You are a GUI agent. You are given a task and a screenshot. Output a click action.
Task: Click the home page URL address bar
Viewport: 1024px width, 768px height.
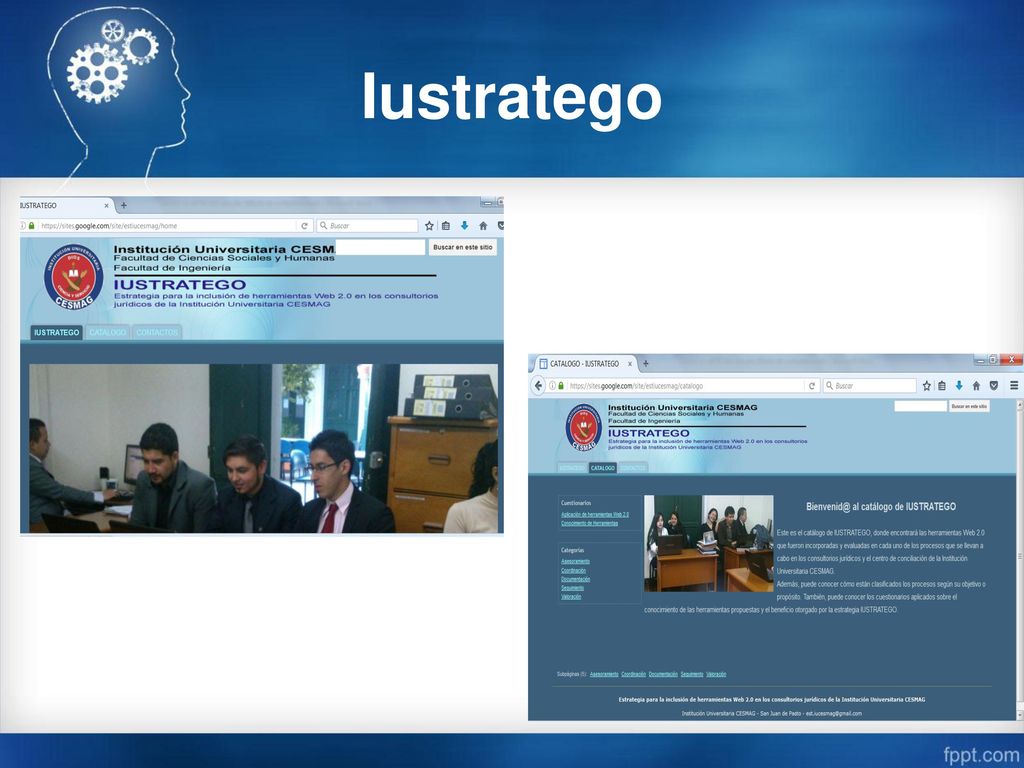pos(167,226)
